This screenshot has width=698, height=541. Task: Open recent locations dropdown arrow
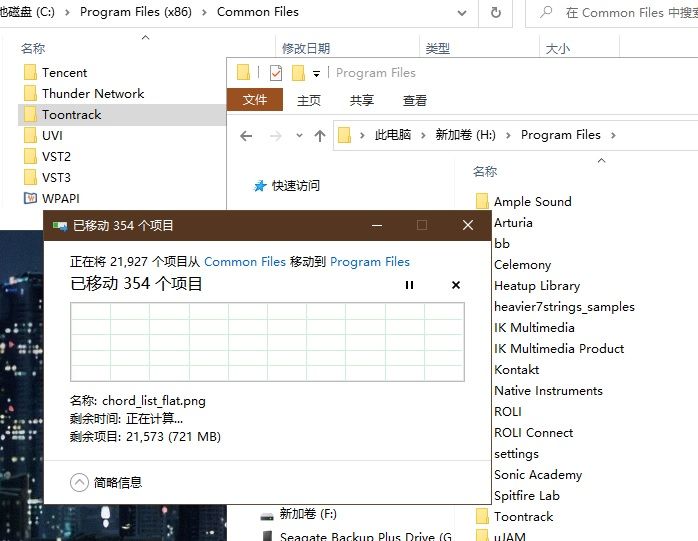tap(300, 135)
